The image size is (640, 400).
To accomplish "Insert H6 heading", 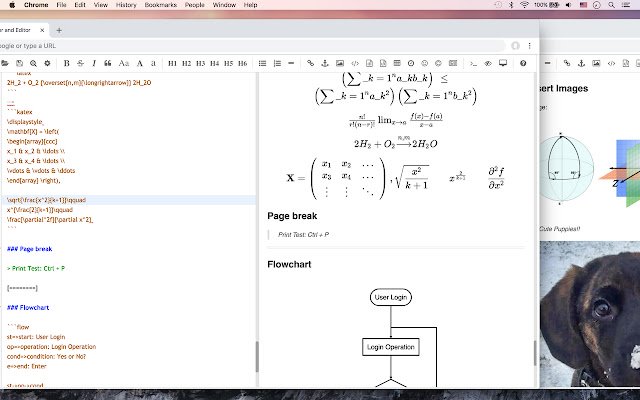I will 242,63.
